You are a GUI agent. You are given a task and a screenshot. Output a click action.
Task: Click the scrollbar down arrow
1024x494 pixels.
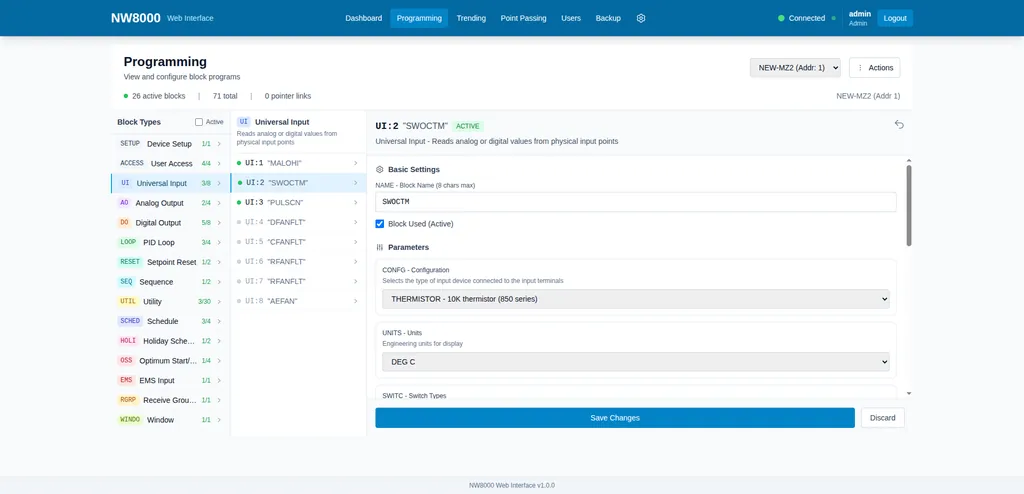point(908,393)
